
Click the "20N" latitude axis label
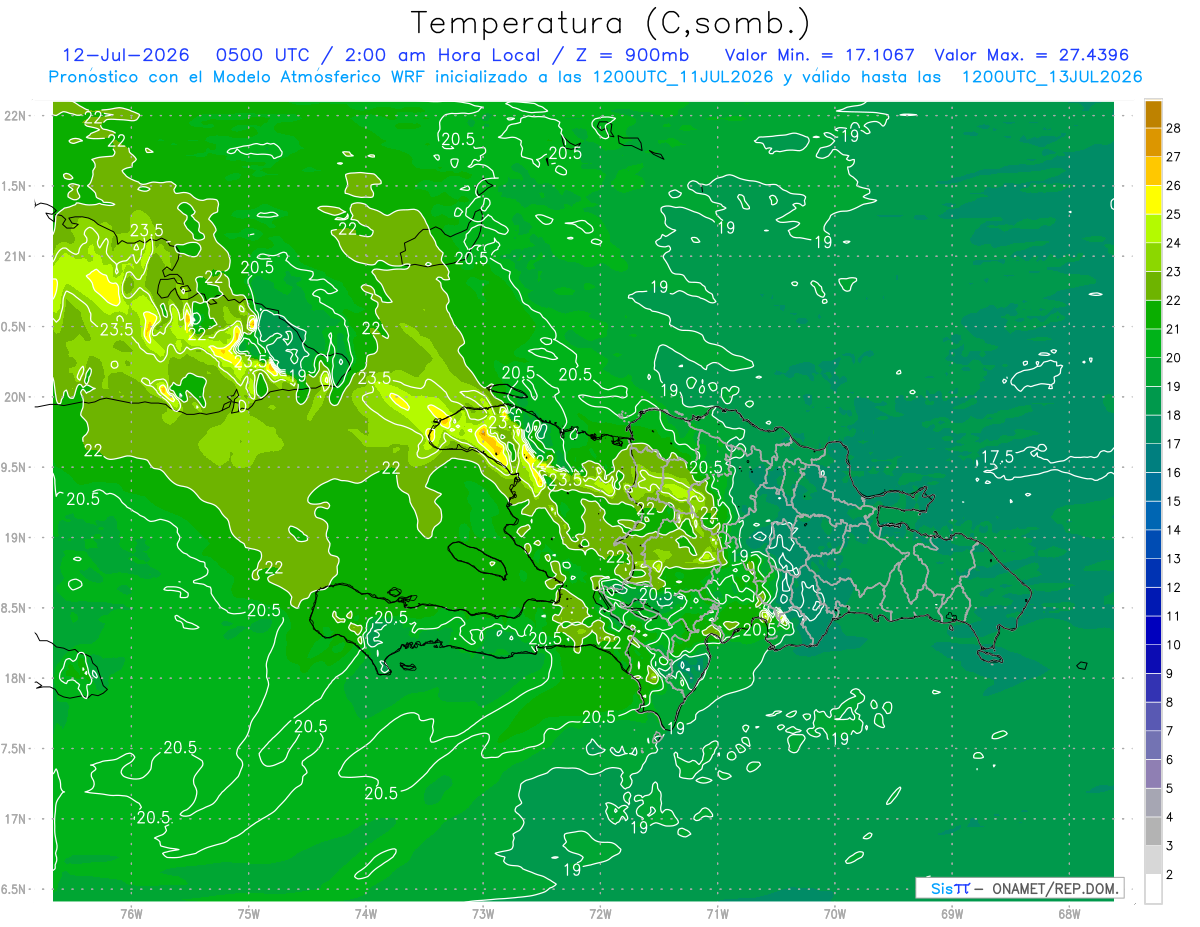coord(17,397)
